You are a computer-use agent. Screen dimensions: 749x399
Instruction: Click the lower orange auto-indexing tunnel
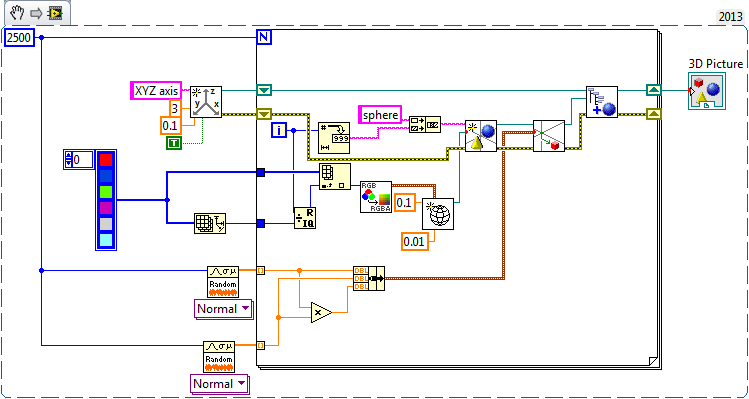(x=260, y=345)
